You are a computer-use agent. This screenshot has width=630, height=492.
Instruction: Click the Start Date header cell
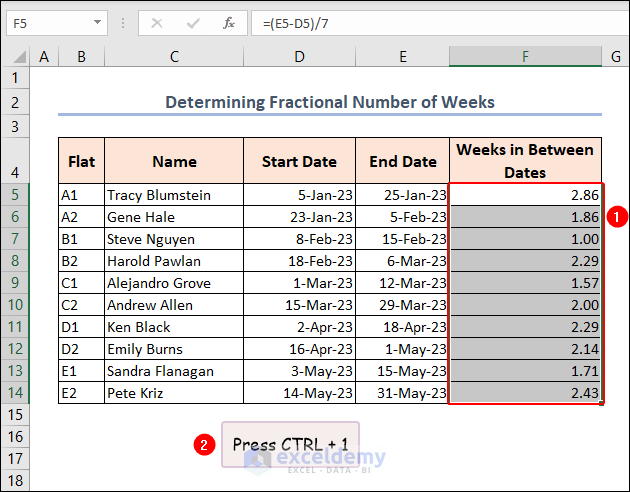300,161
